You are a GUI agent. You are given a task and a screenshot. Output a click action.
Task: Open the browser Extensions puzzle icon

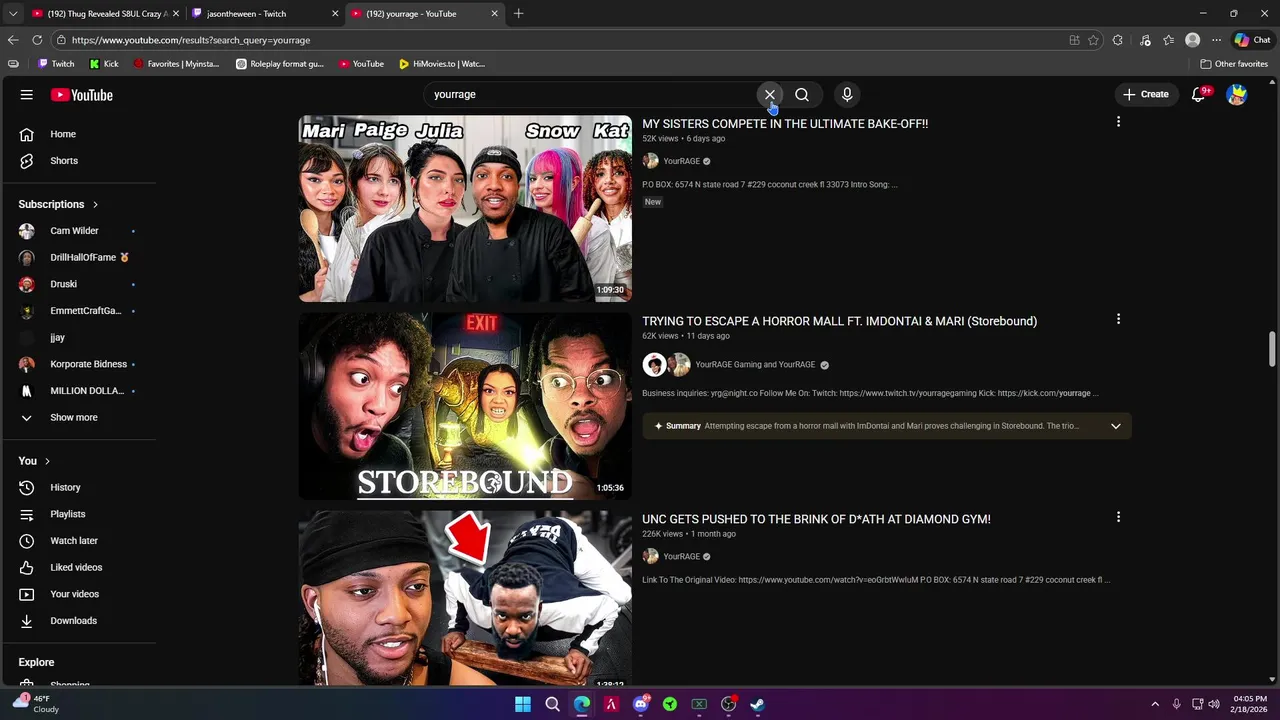click(1118, 40)
